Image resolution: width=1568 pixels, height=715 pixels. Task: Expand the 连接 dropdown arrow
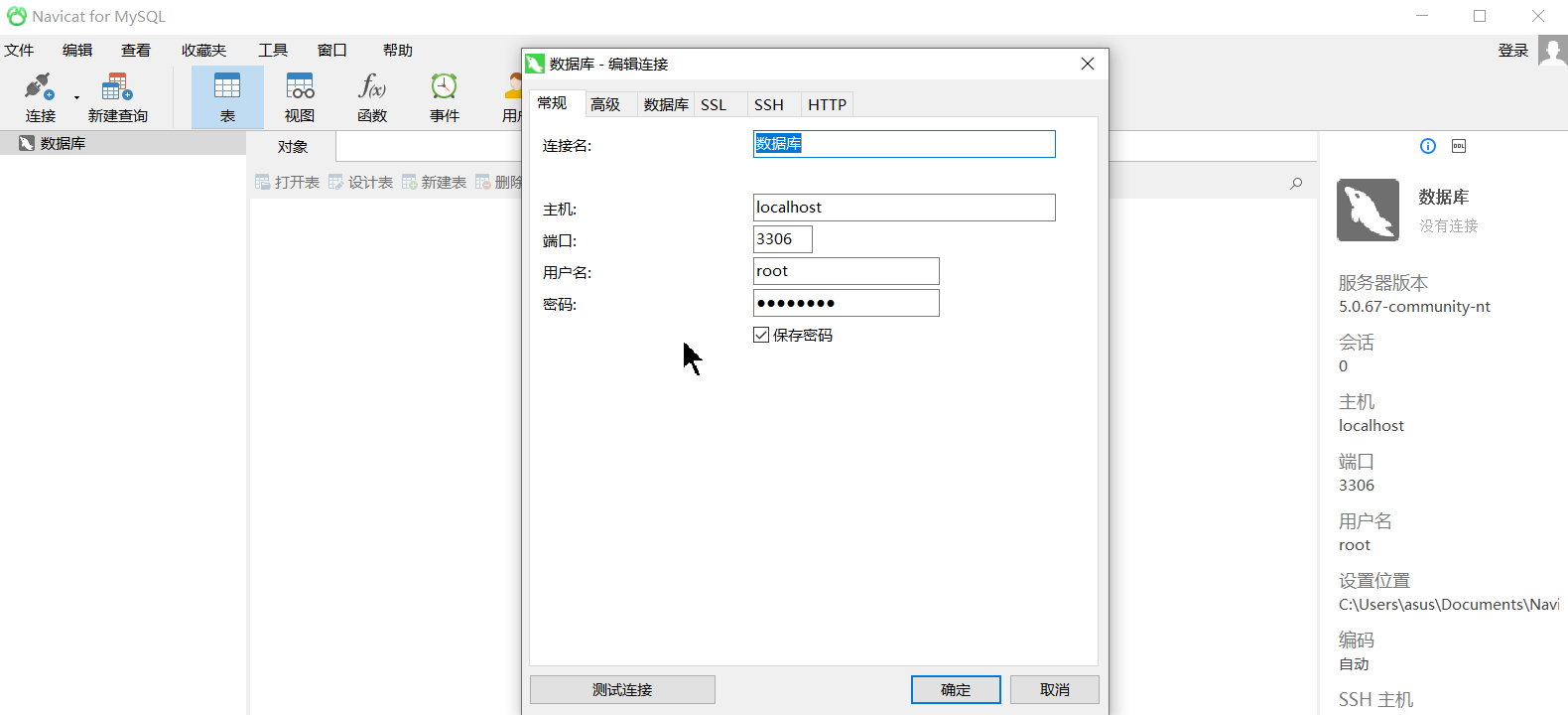76,97
